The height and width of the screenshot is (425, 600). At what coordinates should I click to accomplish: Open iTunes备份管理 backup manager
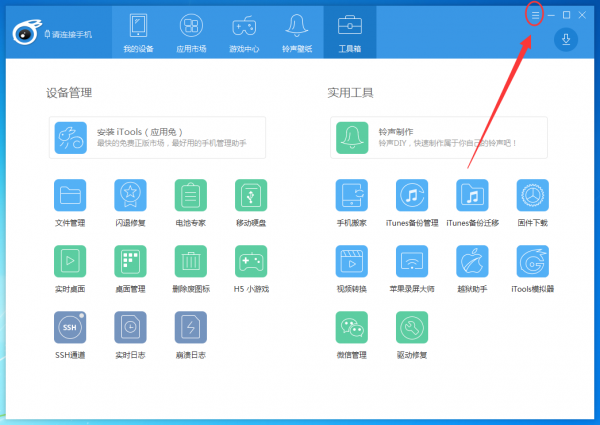412,195
